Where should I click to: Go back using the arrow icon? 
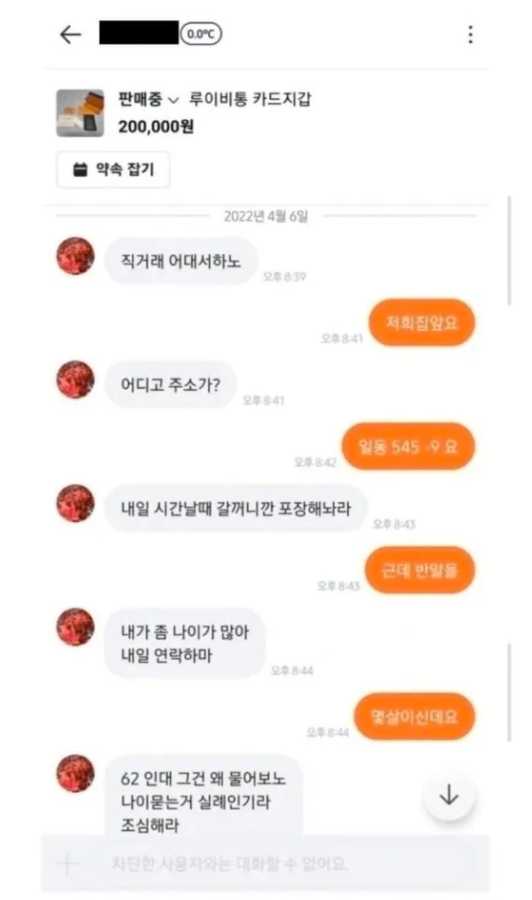71,35
